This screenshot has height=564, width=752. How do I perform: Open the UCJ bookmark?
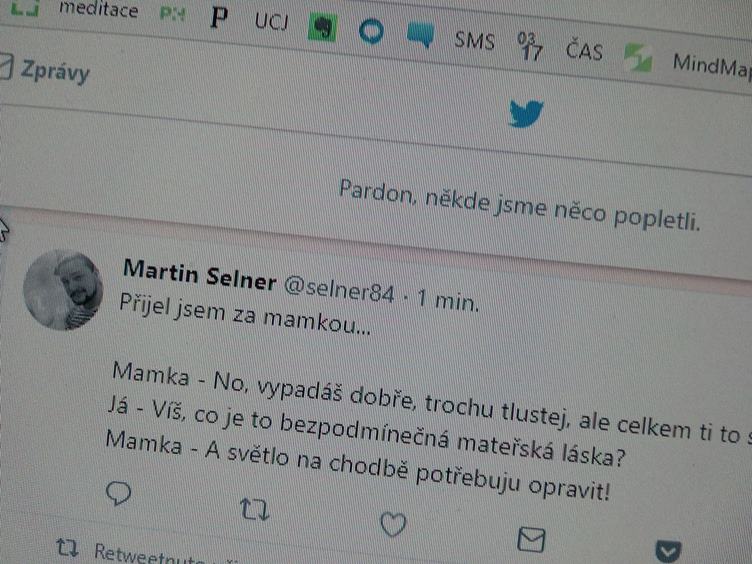click(271, 22)
